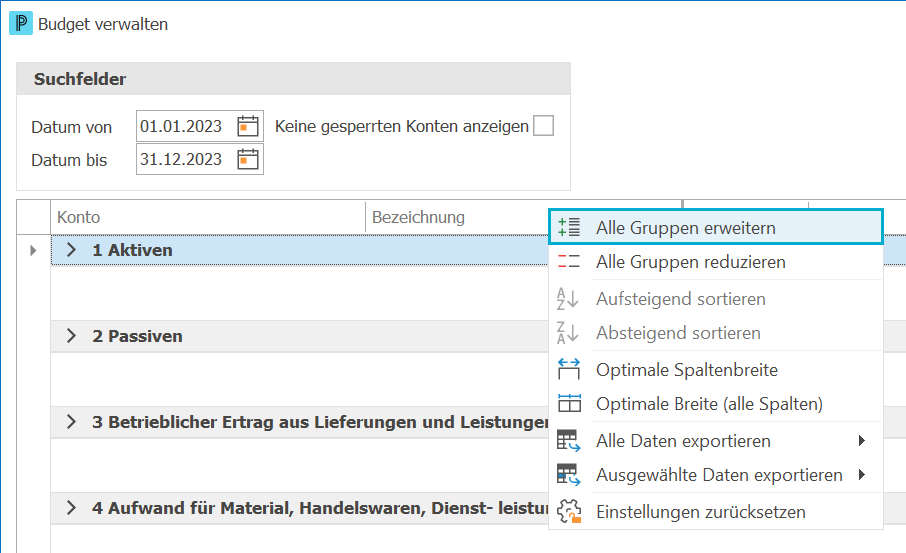The height and width of the screenshot is (553, 906).
Task: Click row indicator arrow beside 1 Aktiven
Action: click(x=33, y=250)
